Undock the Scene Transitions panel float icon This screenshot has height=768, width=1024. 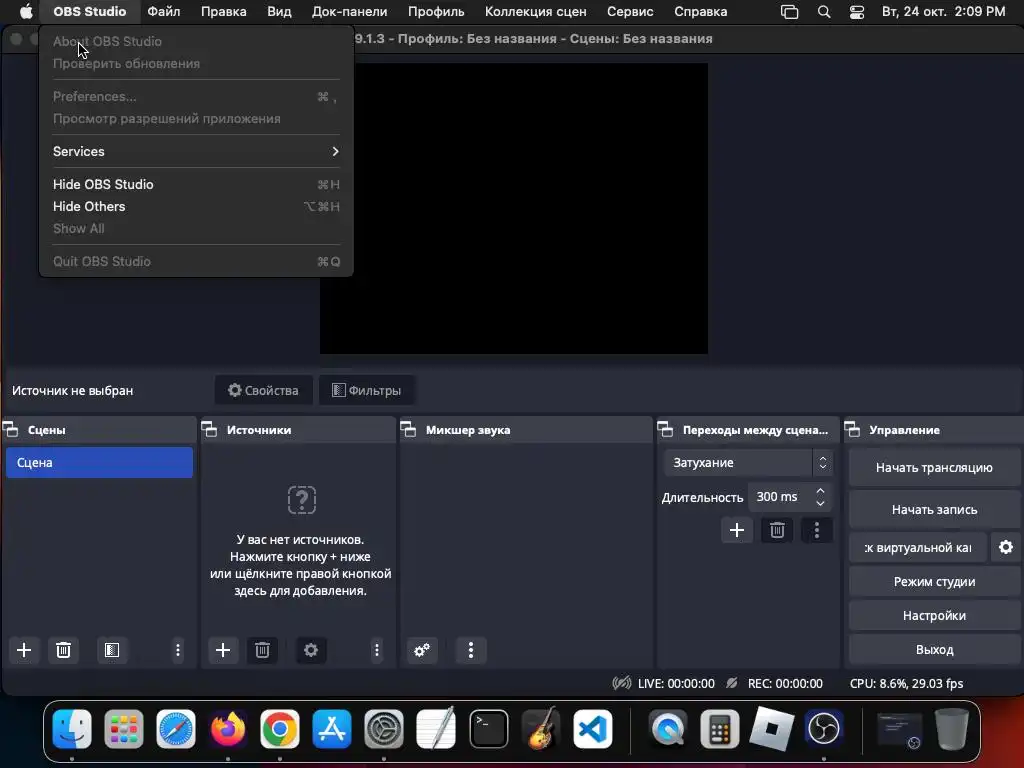pyautogui.click(x=665, y=430)
